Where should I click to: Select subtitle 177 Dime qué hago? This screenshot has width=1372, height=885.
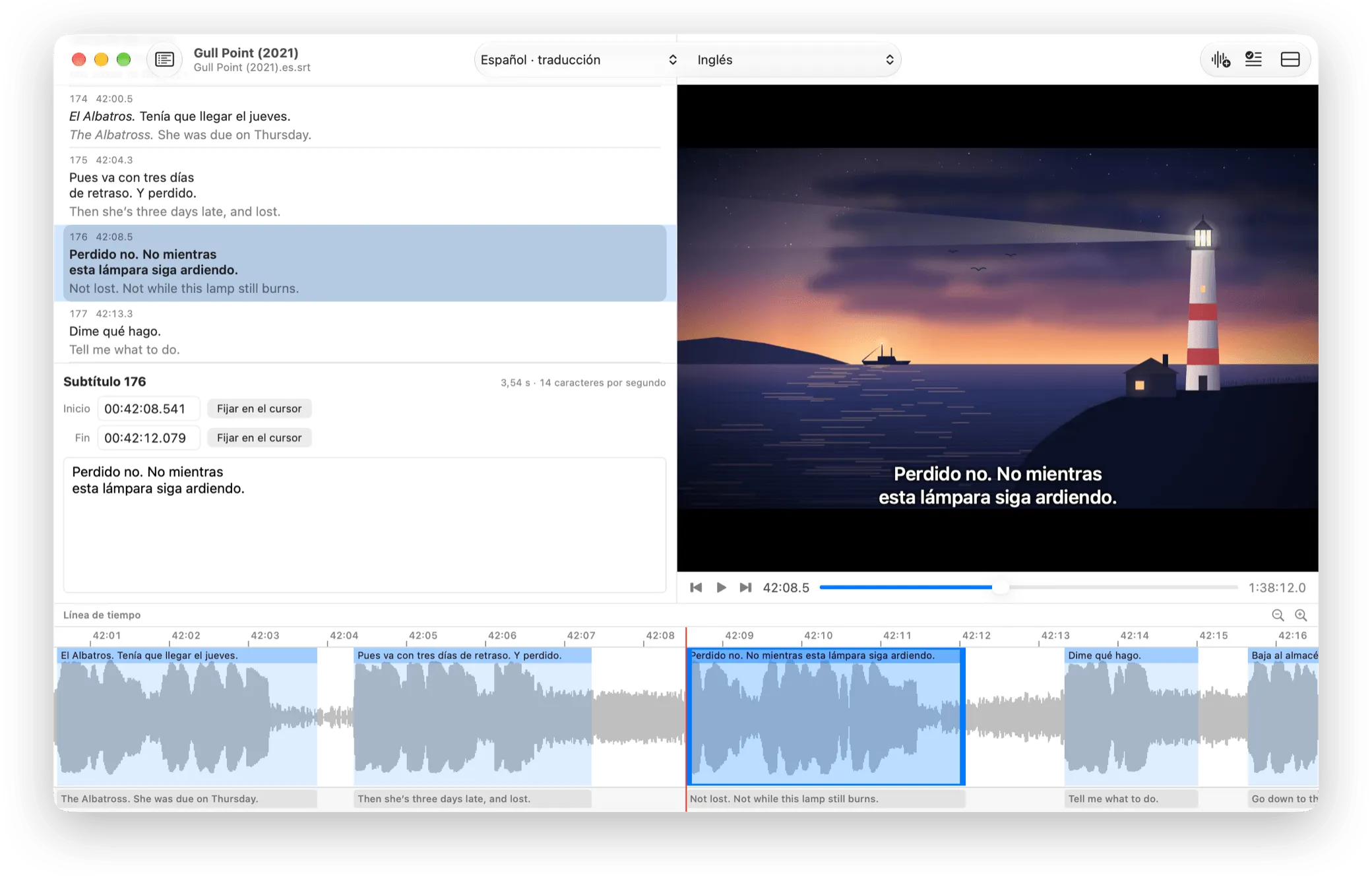pos(365,332)
